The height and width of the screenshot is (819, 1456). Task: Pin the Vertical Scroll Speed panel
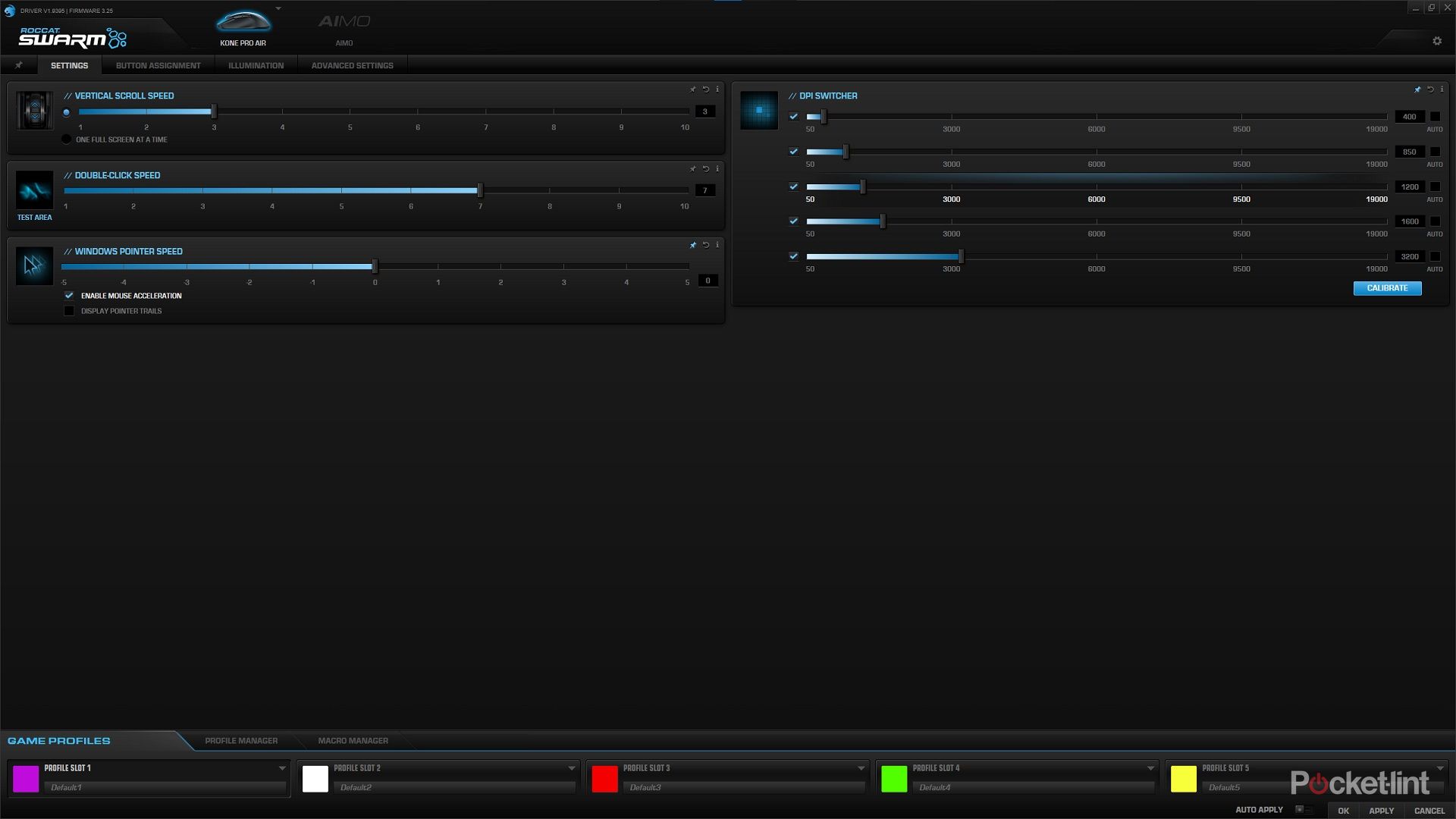pyautogui.click(x=692, y=89)
